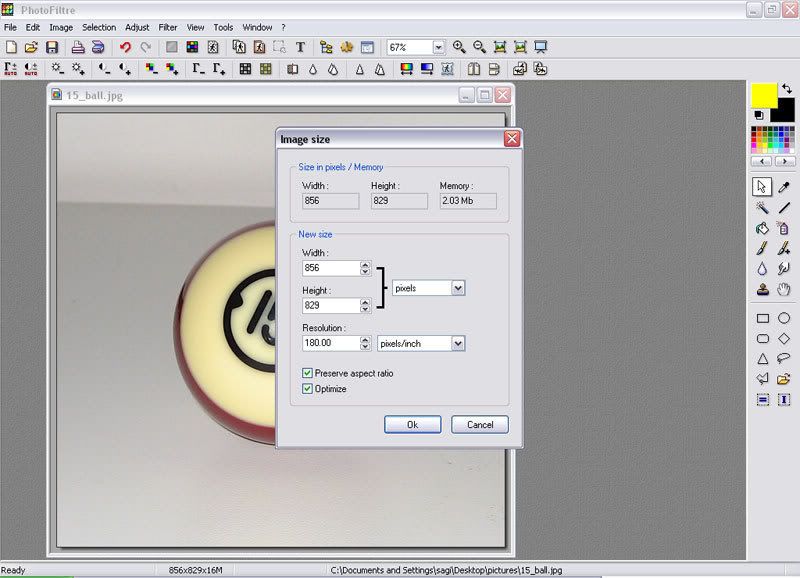Click the yellow foreground color swatch
This screenshot has width=800, height=578.
click(764, 95)
